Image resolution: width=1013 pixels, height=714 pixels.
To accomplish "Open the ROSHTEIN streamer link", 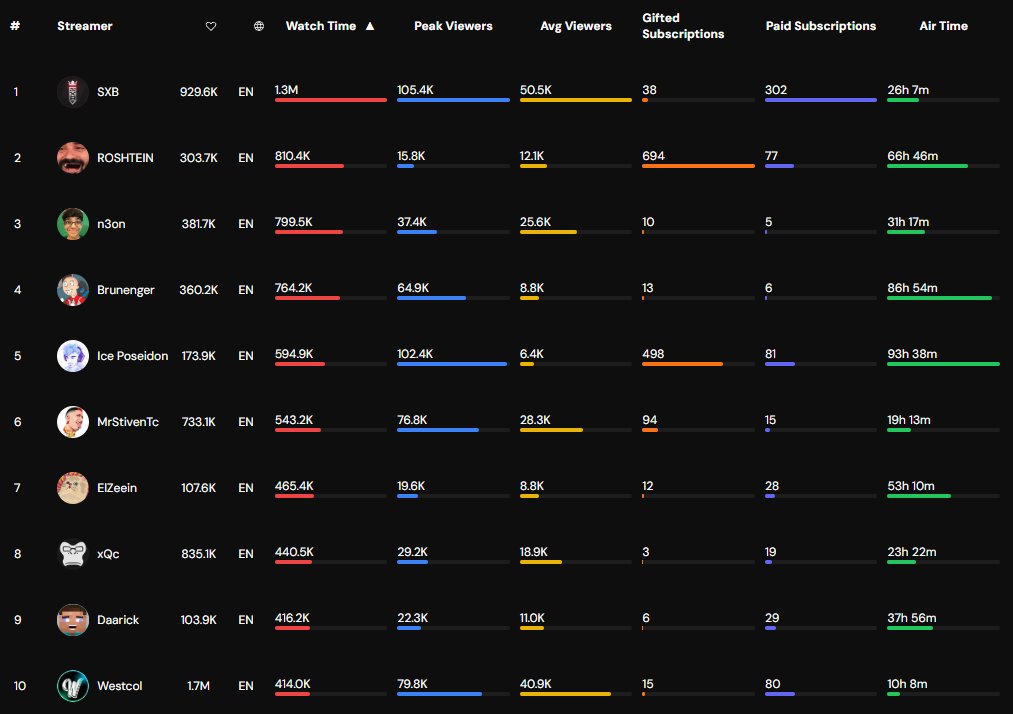I will tap(125, 158).
